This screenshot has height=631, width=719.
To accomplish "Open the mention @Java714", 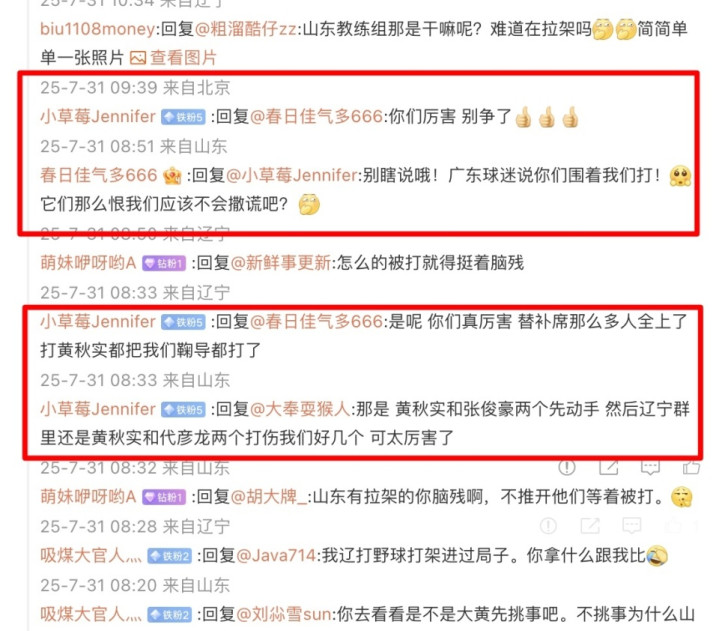I will click(x=276, y=555).
